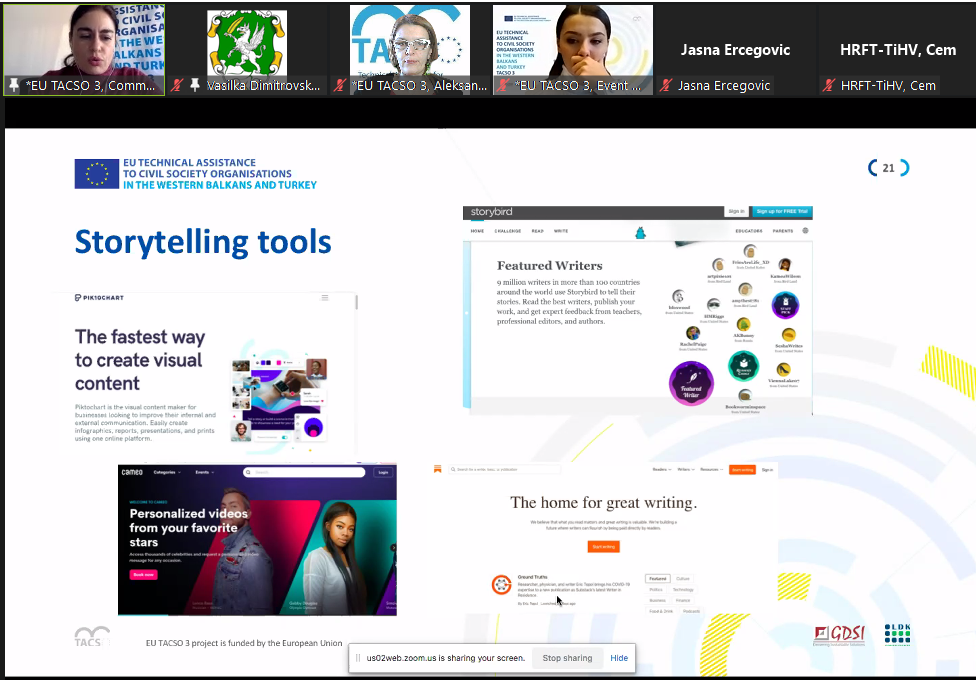The width and height of the screenshot is (976, 680).
Task: Click the Cameo carousel next arrow
Action: point(393,547)
